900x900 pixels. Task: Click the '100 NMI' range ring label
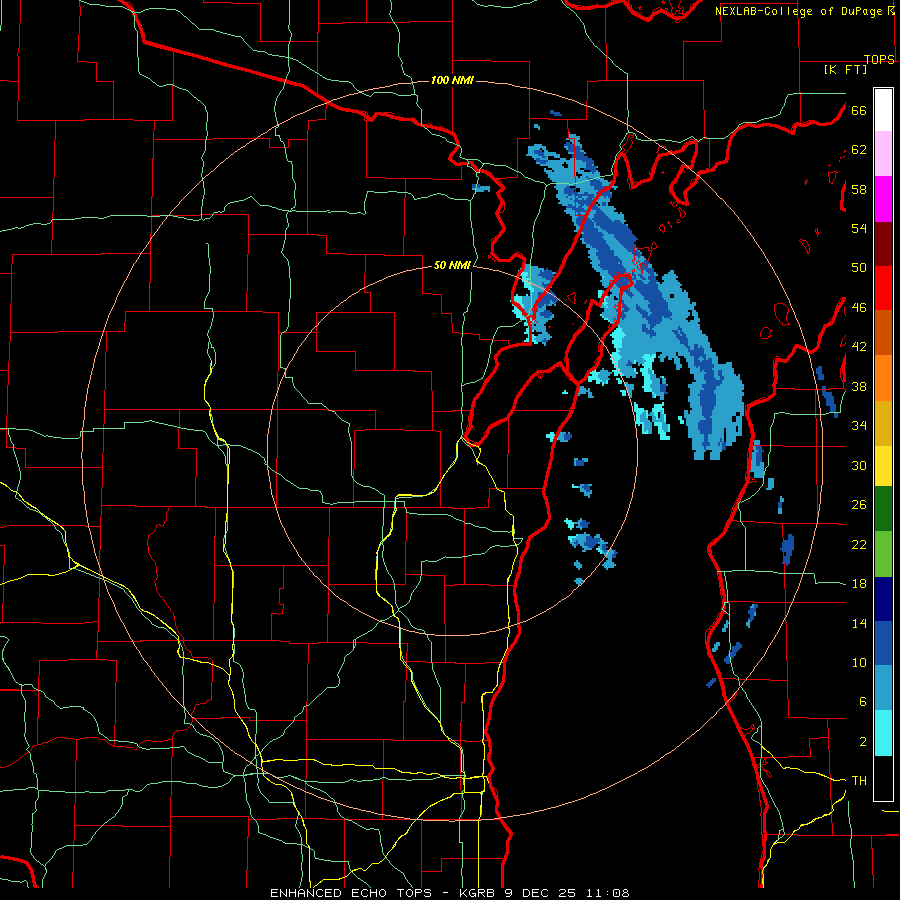click(452, 80)
